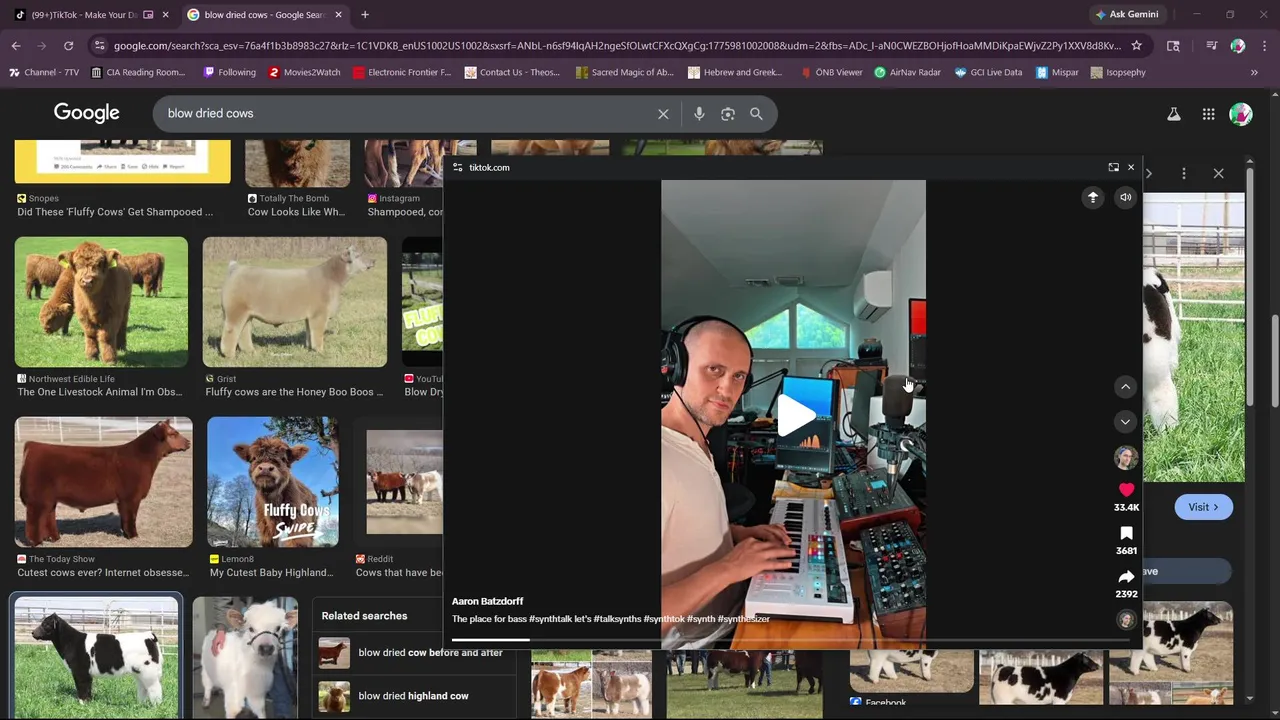Viewport: 1280px width, 720px height.
Task: Return the TikTok video to its tab
Action: click(1113, 167)
